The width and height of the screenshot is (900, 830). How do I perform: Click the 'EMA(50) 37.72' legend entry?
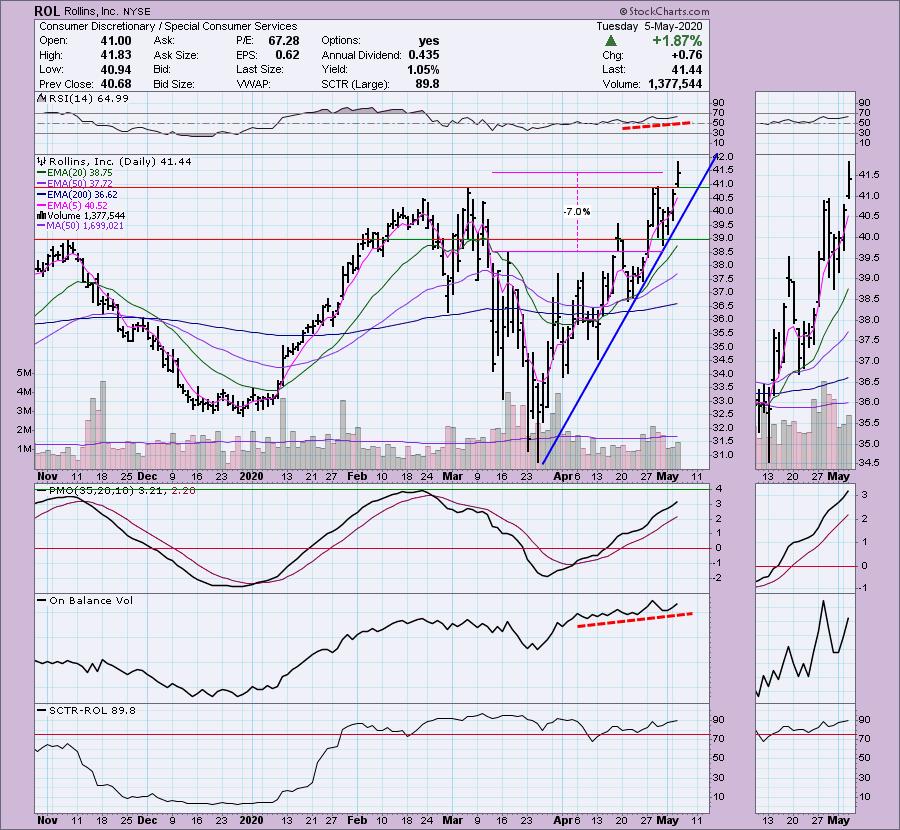point(80,184)
